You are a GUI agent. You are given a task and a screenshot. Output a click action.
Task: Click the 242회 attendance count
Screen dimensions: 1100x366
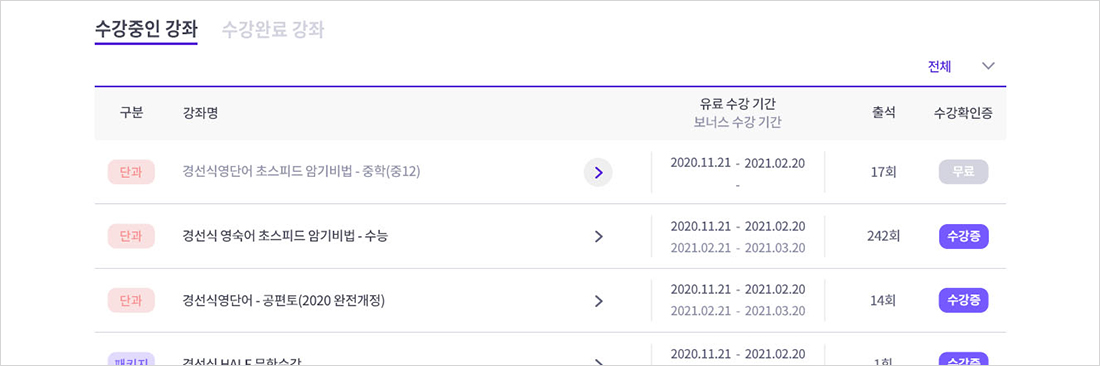(883, 236)
